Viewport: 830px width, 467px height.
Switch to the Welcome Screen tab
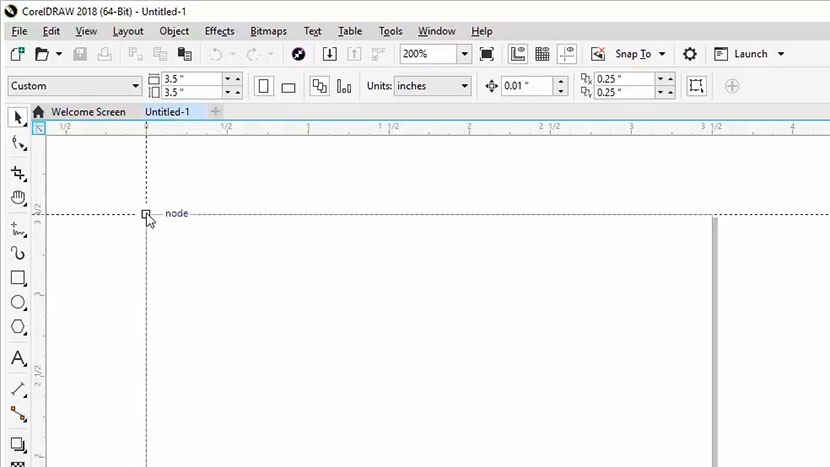click(x=88, y=112)
